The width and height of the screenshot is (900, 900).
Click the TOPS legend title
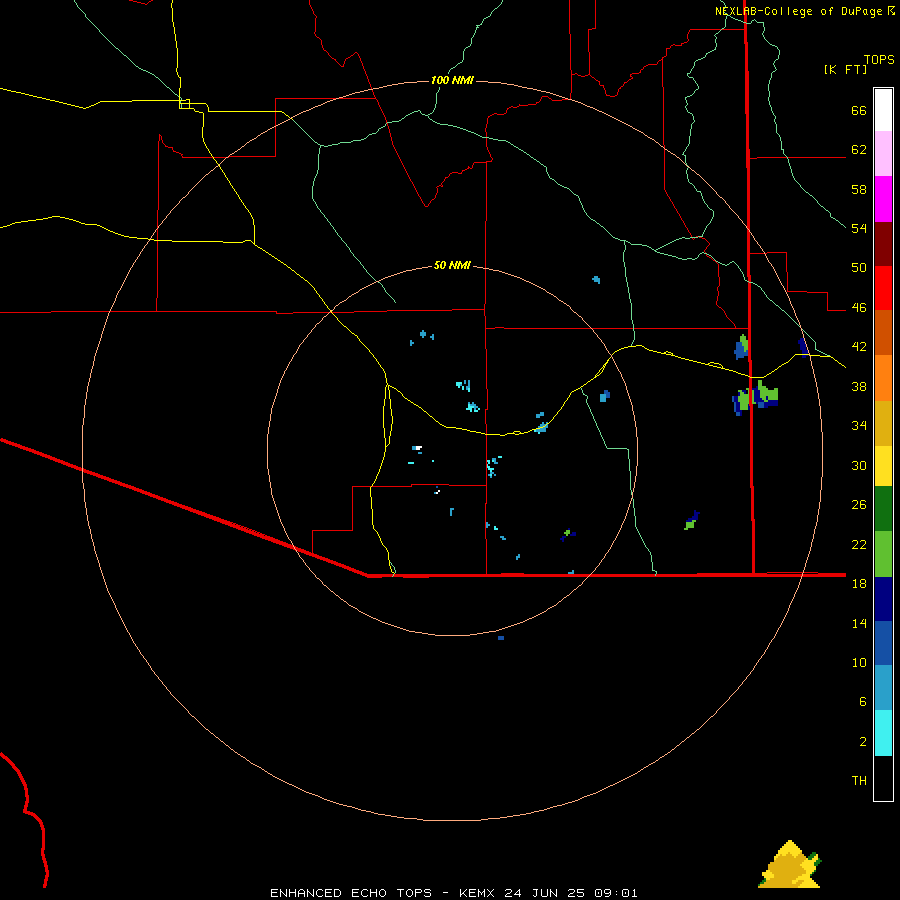(x=879, y=59)
